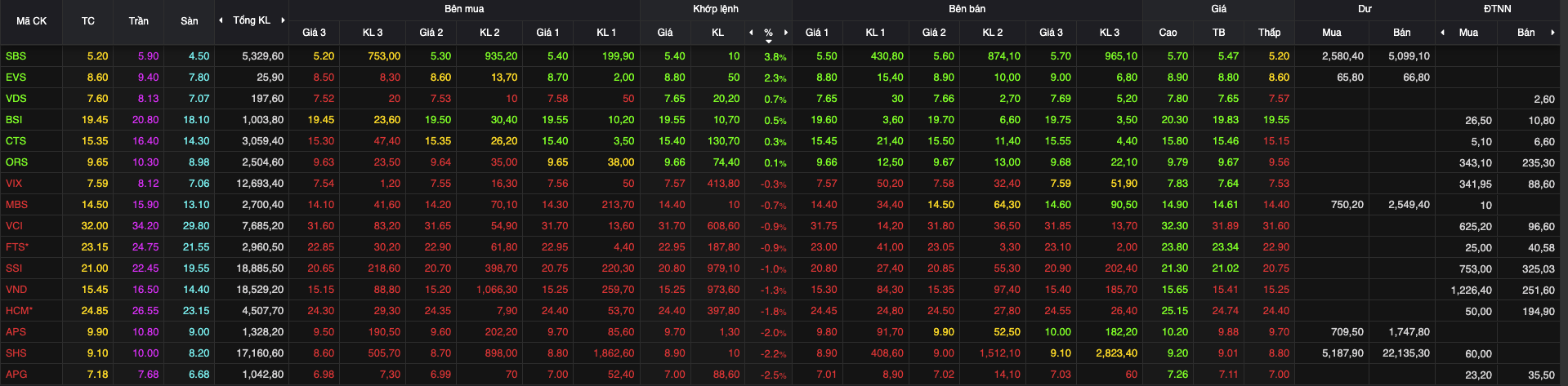Click BSI low price 19.55
1568x386 pixels.
(1276, 120)
